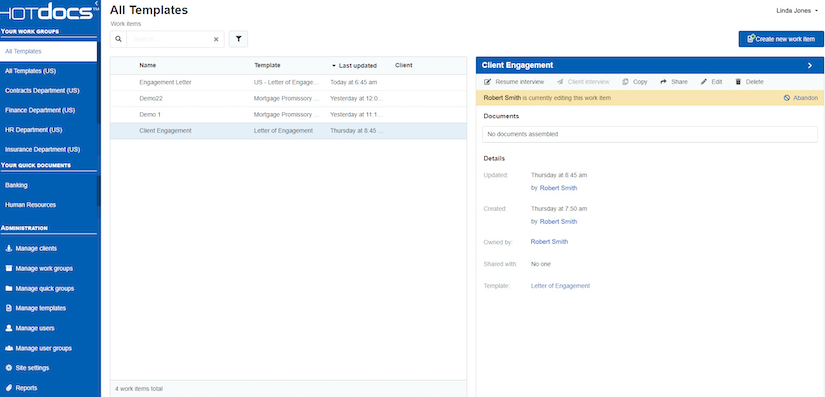Click the HotDocs logo
The image size is (825, 397).
[x=48, y=12]
